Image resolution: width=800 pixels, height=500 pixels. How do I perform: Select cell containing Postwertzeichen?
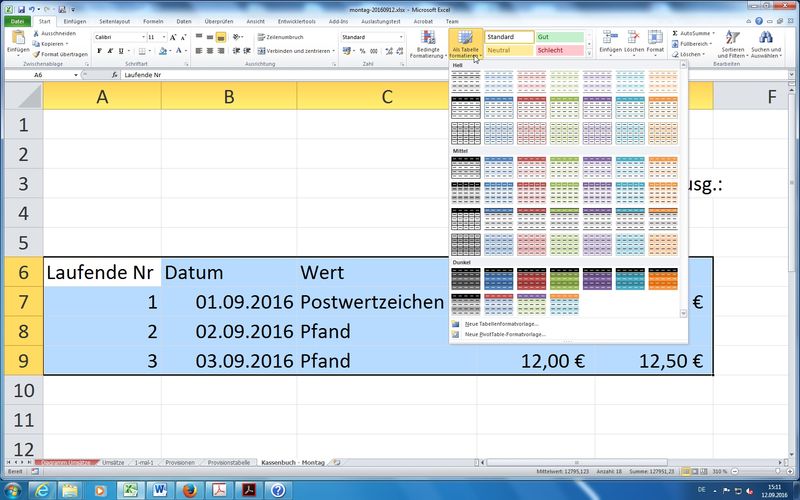pyautogui.click(x=372, y=302)
